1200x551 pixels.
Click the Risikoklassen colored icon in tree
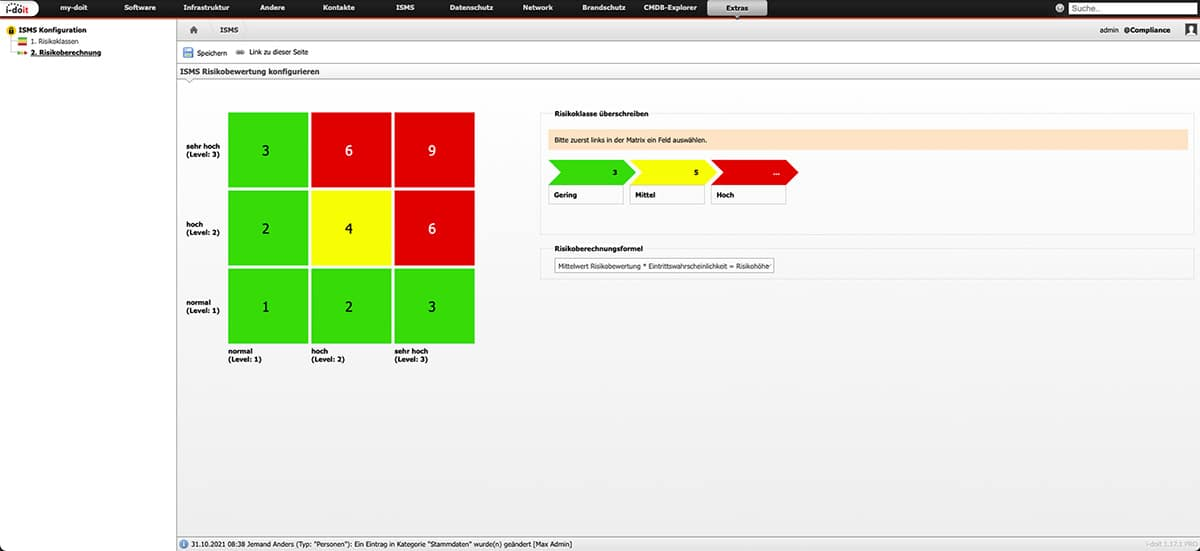coord(22,42)
